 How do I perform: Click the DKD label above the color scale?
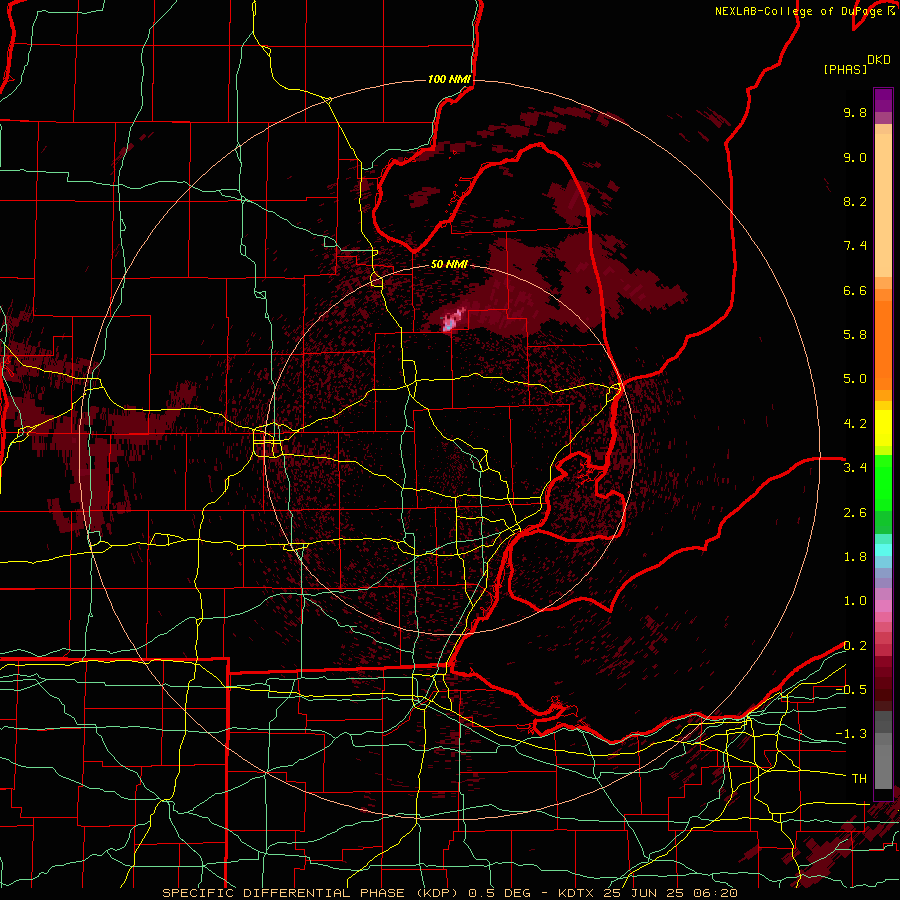878,60
